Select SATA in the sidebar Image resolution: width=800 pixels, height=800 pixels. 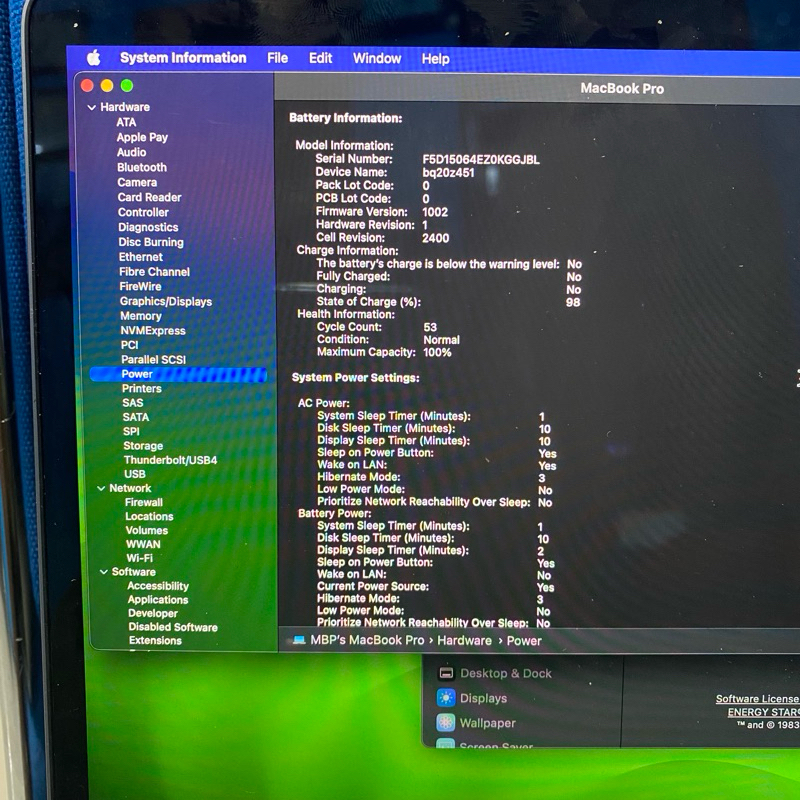[x=135, y=417]
